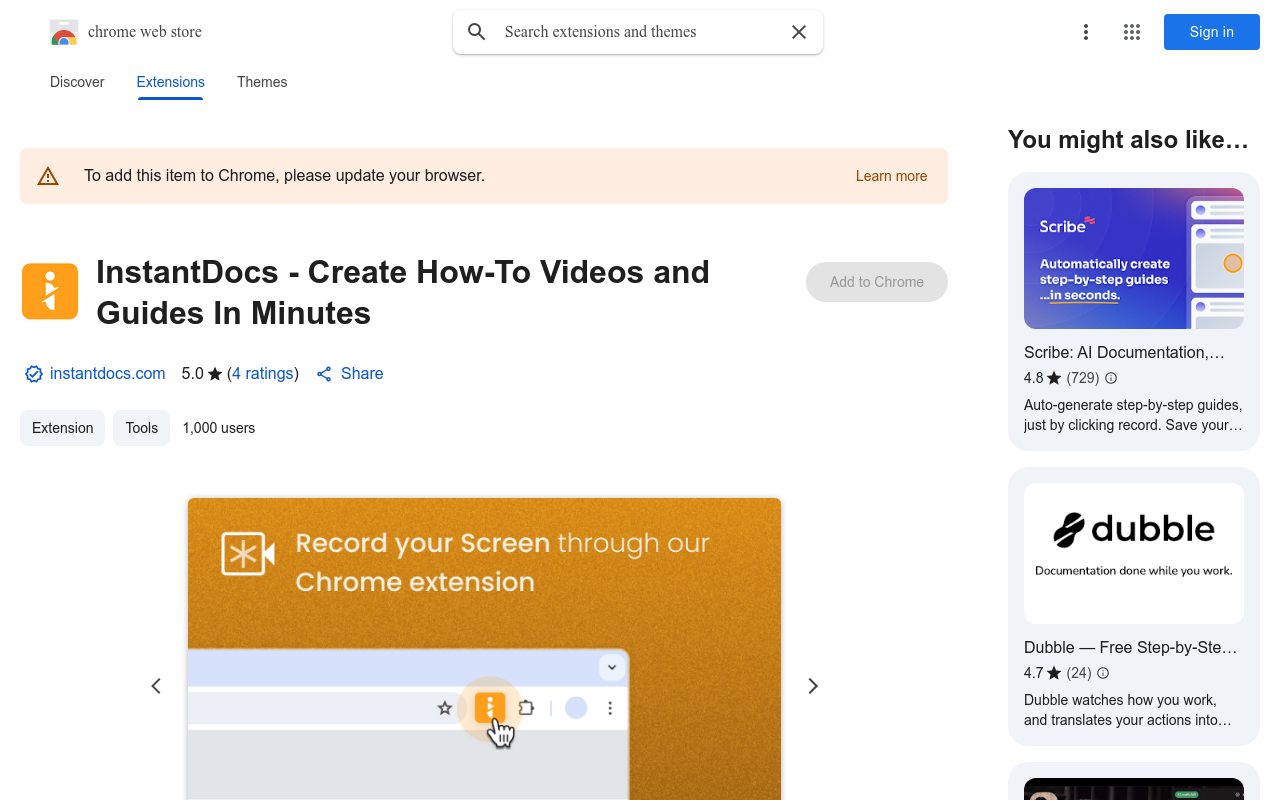Select the Tools category chip
Image resolution: width=1280 pixels, height=800 pixels.
pyautogui.click(x=141, y=428)
